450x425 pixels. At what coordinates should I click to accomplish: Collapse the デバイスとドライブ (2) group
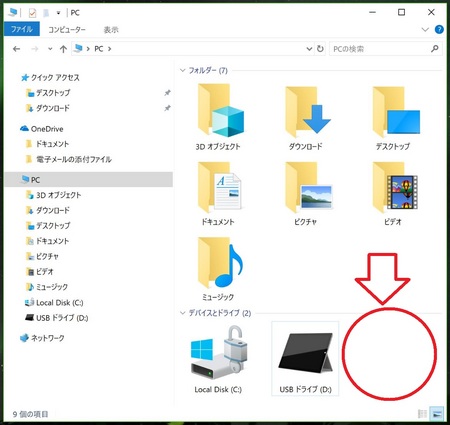(x=182, y=313)
